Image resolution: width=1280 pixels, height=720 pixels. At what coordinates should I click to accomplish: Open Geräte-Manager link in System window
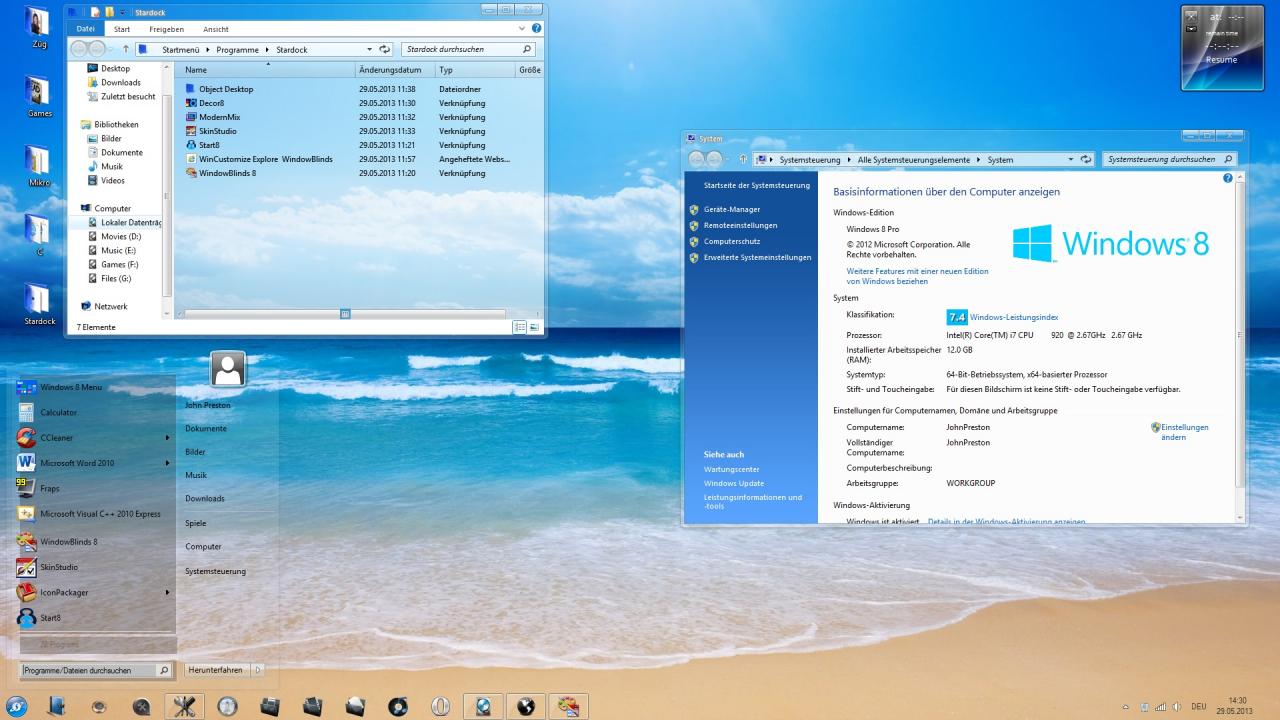point(732,209)
